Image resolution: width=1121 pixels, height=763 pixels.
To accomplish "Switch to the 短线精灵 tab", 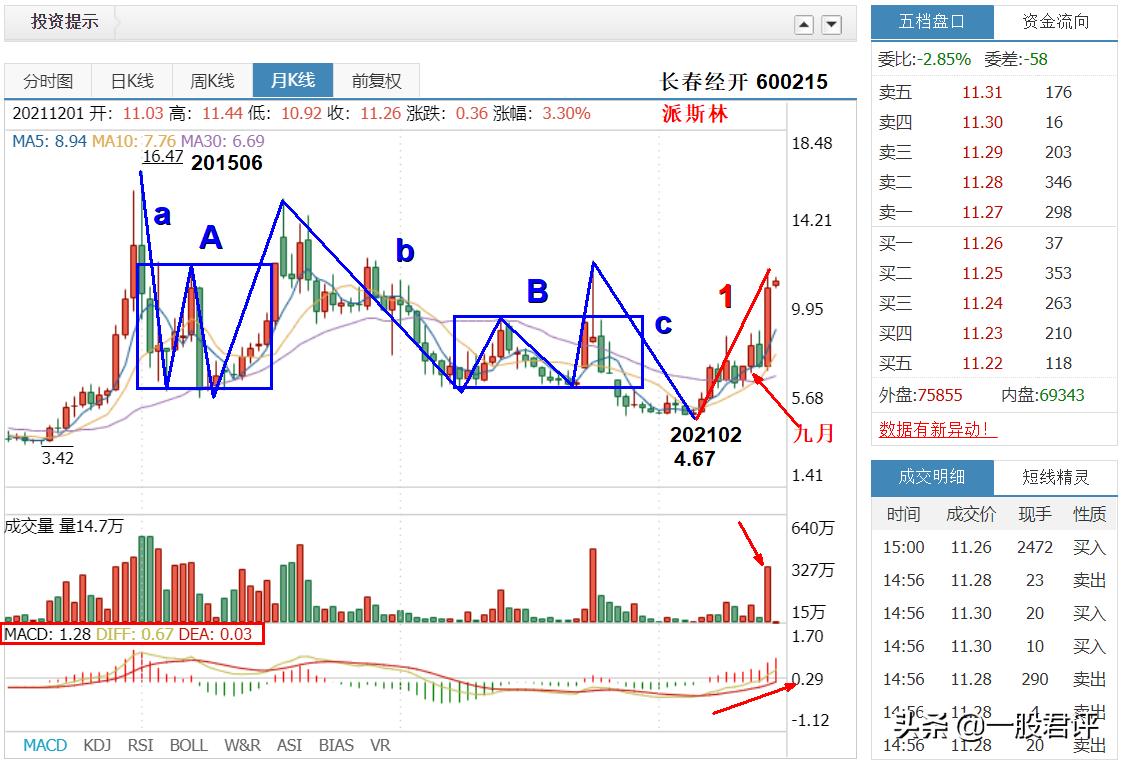I will [1055, 477].
